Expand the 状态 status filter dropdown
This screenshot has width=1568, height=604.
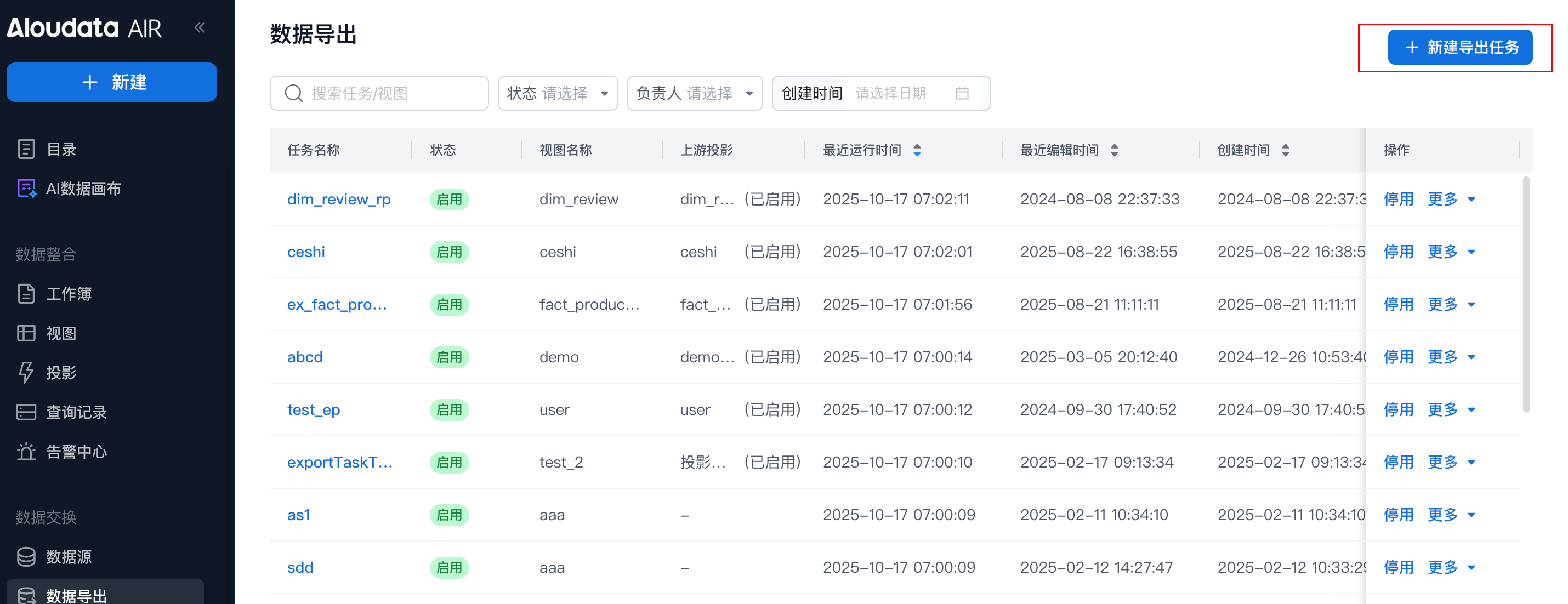[558, 93]
